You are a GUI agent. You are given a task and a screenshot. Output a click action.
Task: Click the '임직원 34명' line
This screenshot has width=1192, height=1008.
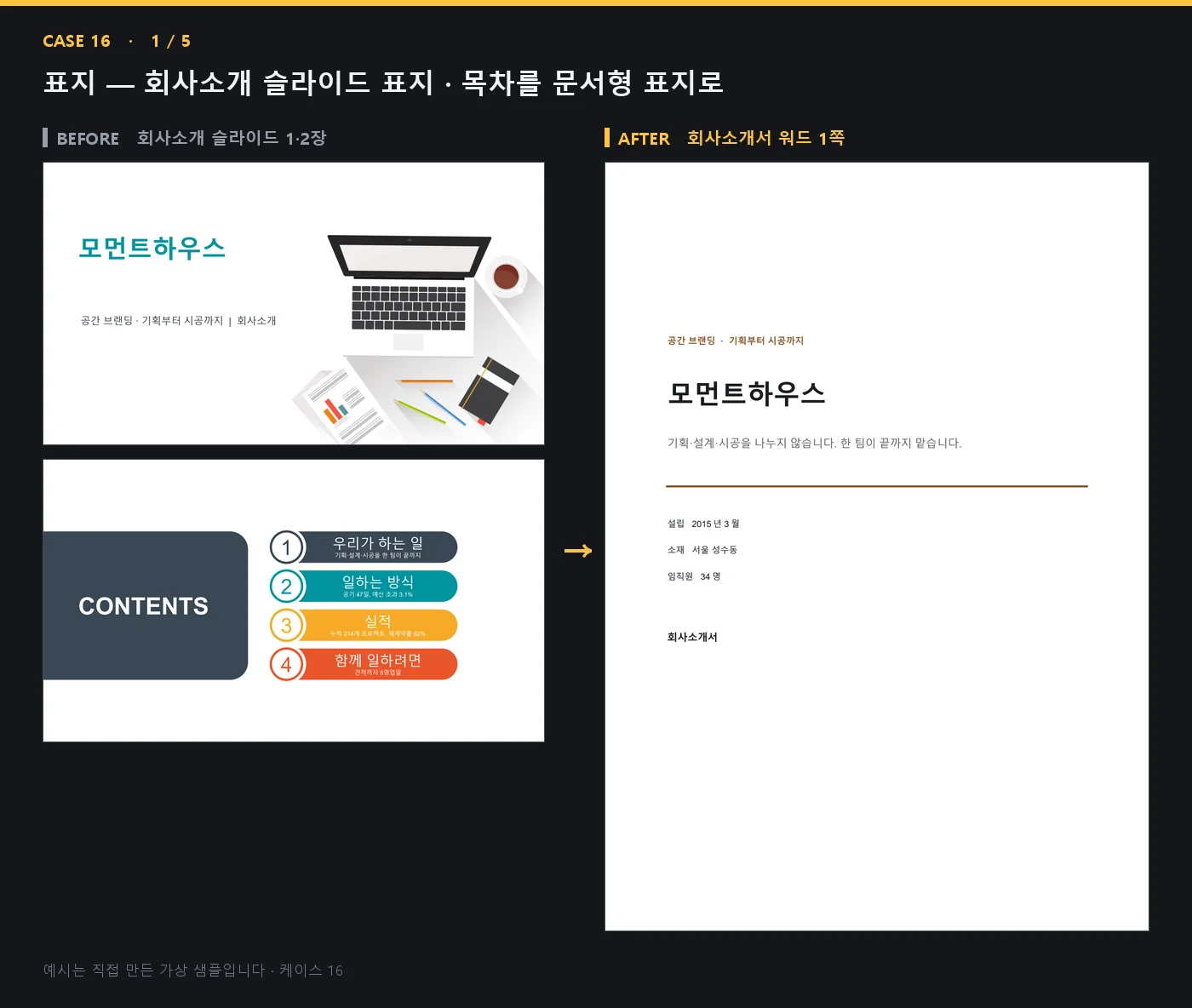click(694, 576)
